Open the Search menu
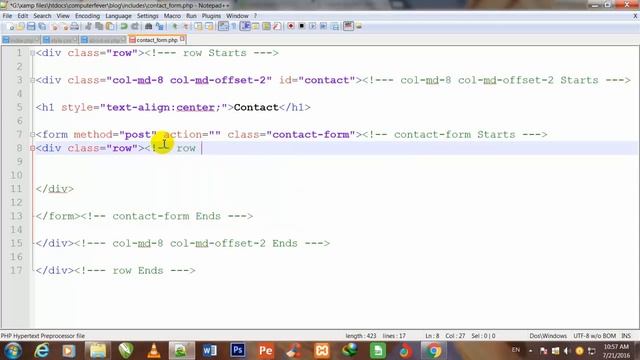Image resolution: width=640 pixels, height=360 pixels. pyautogui.click(x=42, y=16)
